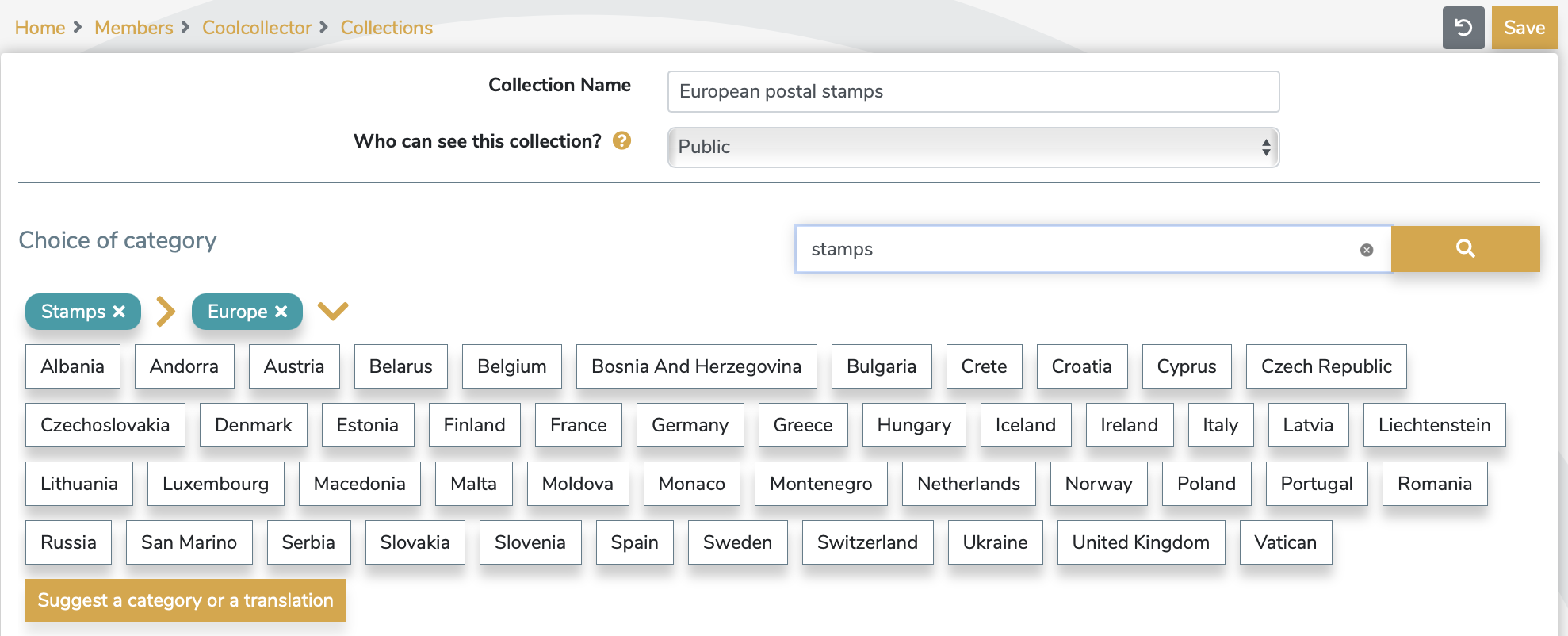Select Iceland category
Screen dimensions: 1568x636
coord(1026,425)
